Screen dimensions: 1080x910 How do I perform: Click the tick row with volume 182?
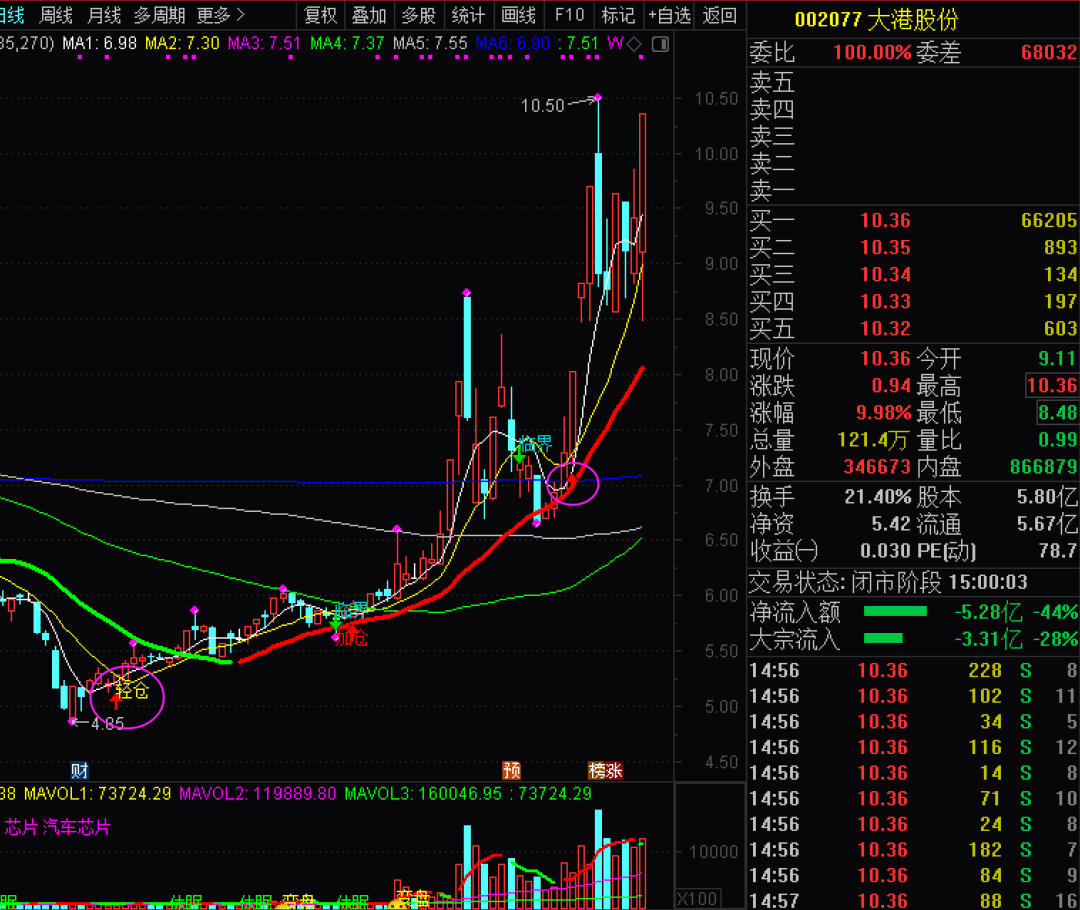point(913,849)
